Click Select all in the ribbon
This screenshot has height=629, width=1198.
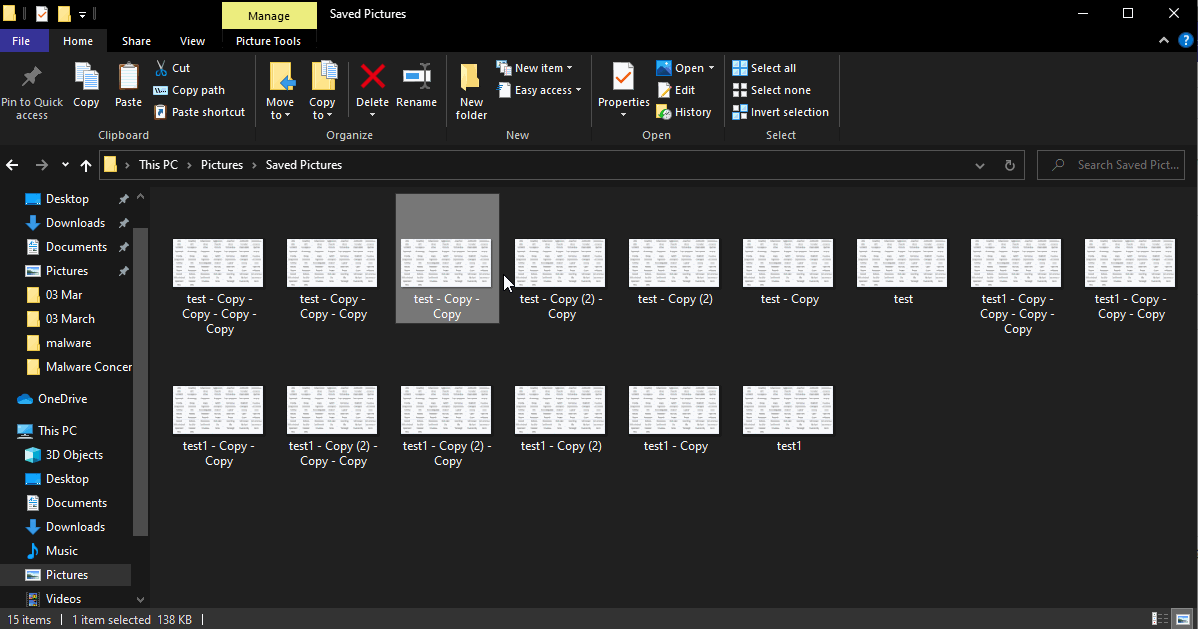(x=764, y=68)
